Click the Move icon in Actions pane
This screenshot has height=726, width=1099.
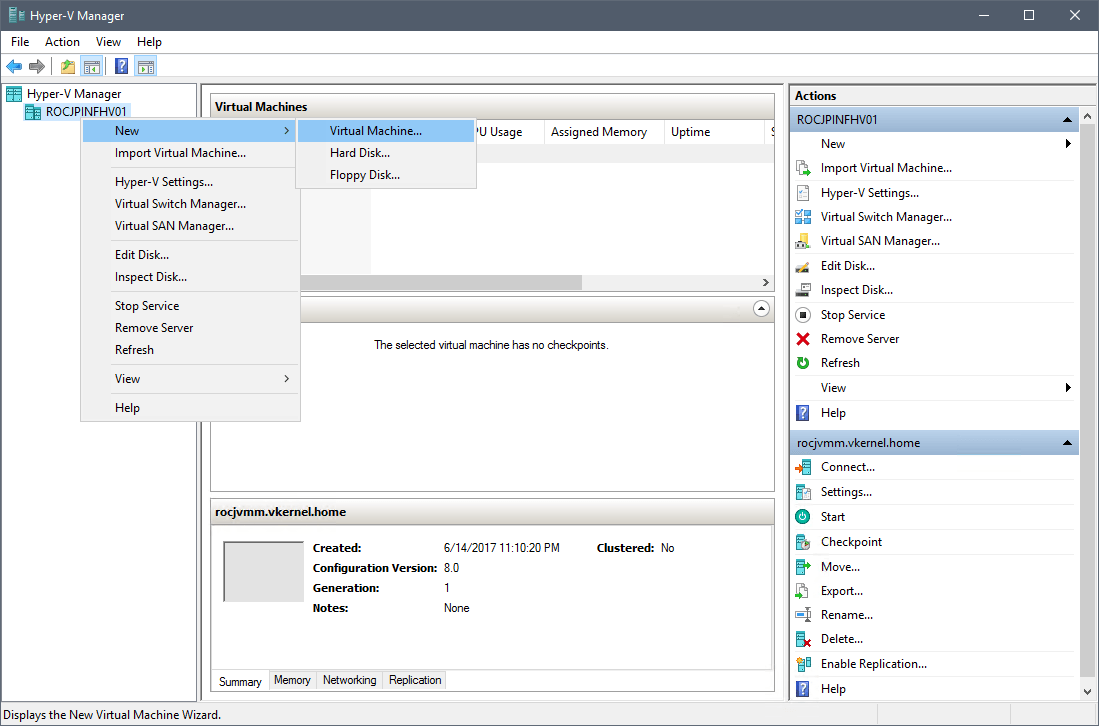click(803, 567)
